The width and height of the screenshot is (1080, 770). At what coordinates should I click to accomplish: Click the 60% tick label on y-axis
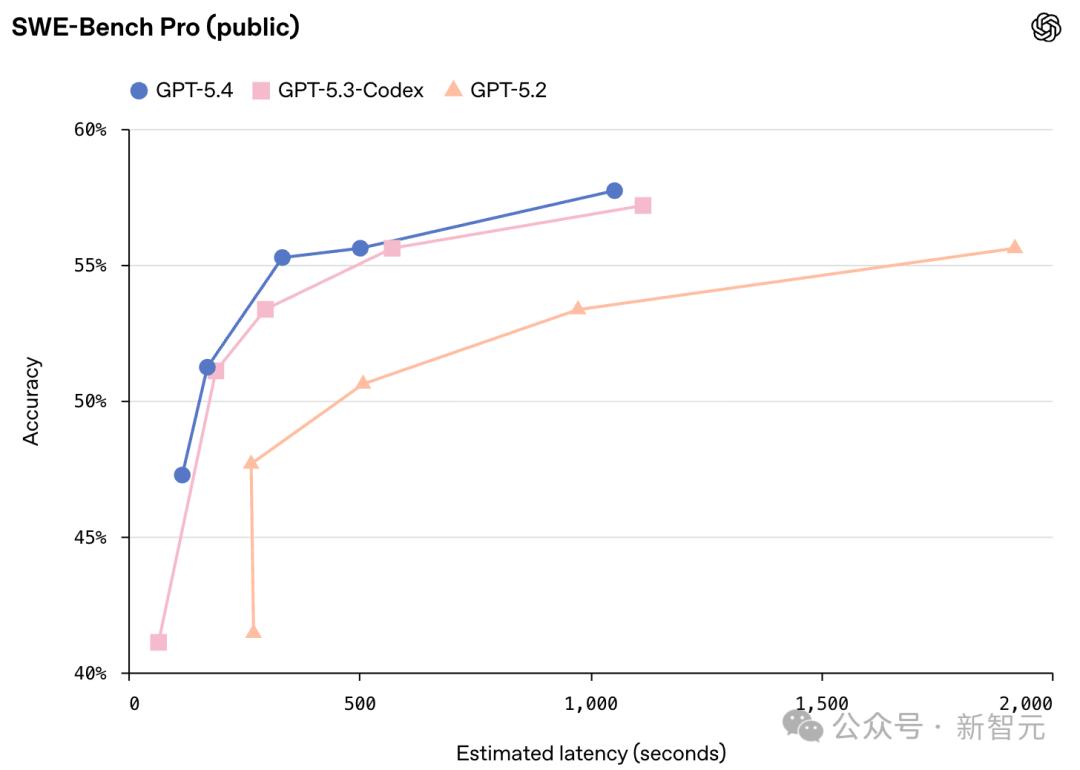89,130
